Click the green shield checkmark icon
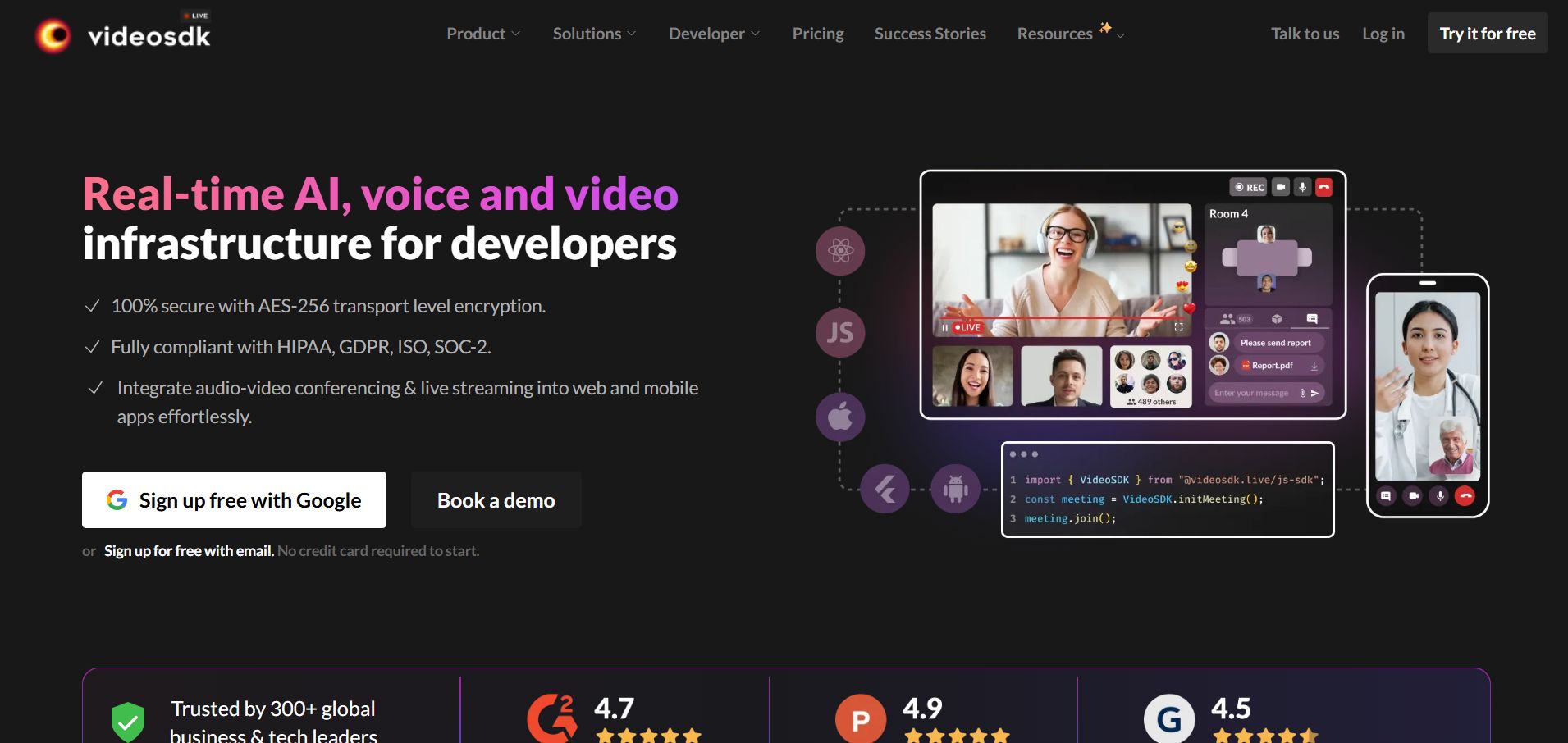This screenshot has width=1568, height=743. (x=128, y=722)
